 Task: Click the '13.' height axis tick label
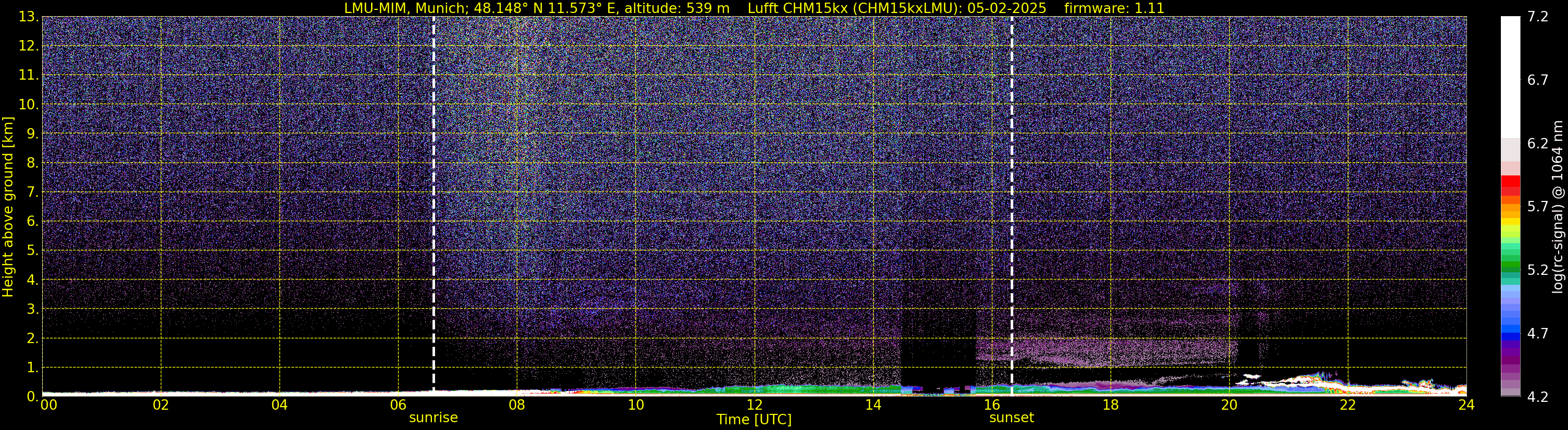[x=28, y=17]
